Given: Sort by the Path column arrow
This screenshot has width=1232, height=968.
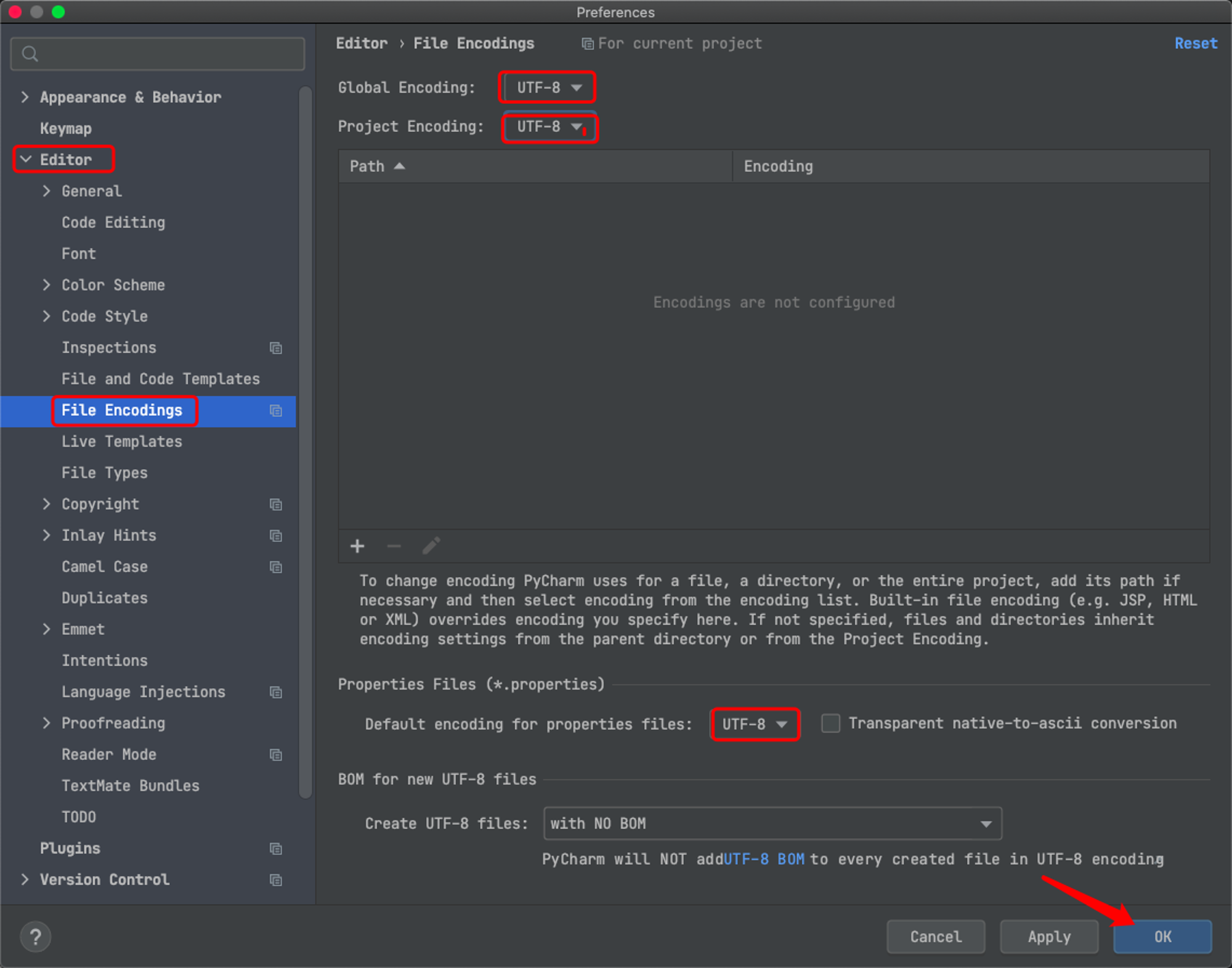Looking at the screenshot, I should point(399,166).
